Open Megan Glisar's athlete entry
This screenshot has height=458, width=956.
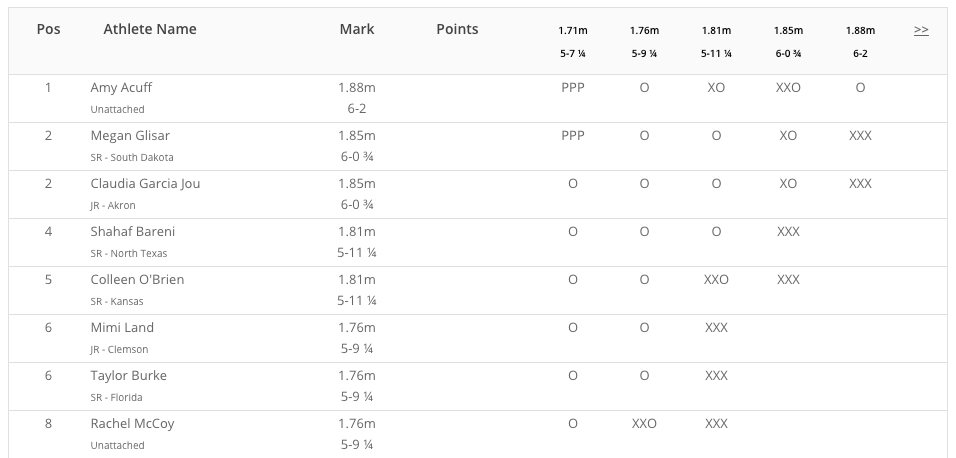pyautogui.click(x=130, y=135)
